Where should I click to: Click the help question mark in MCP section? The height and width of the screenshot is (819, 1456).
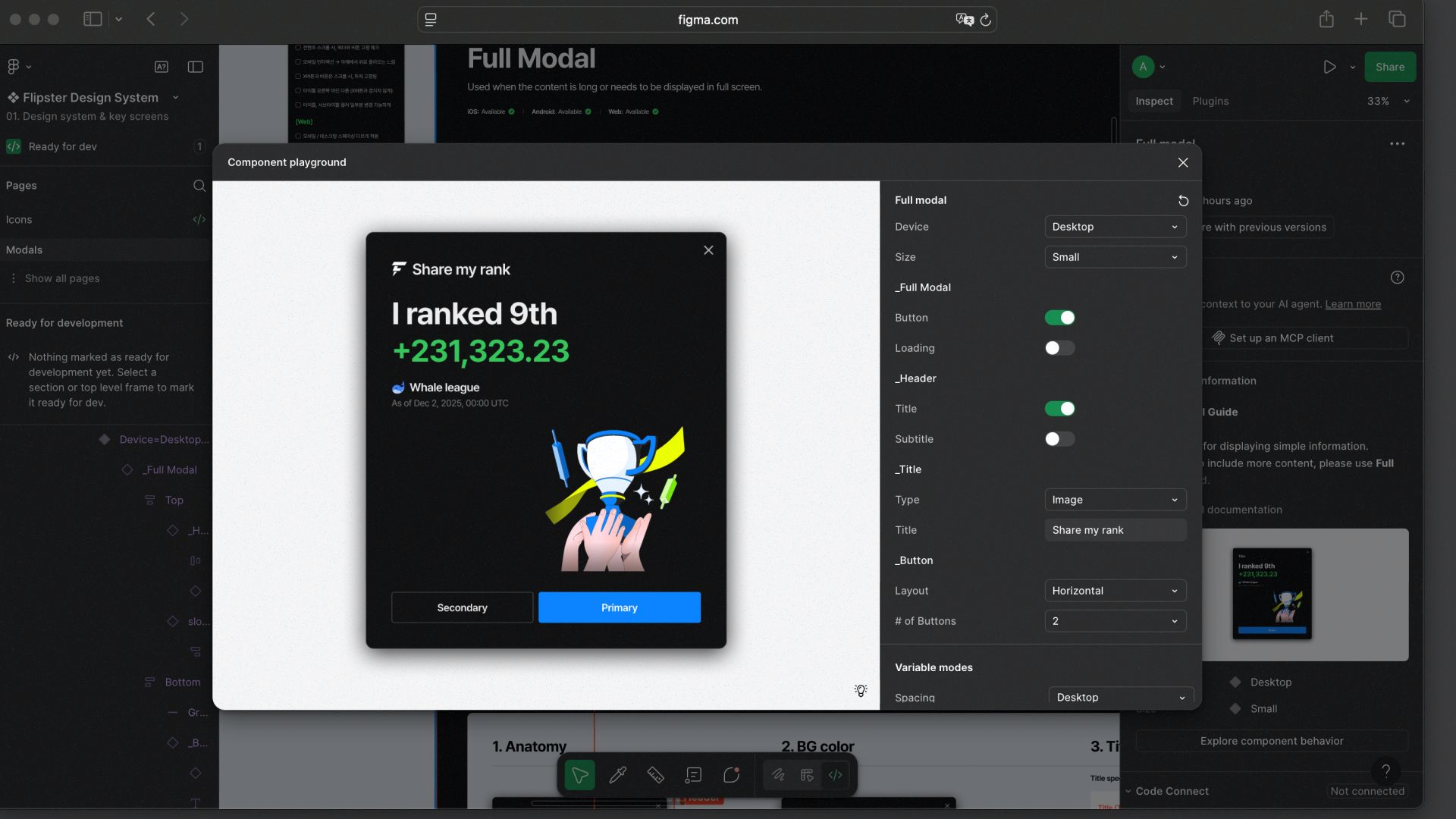pyautogui.click(x=1398, y=278)
